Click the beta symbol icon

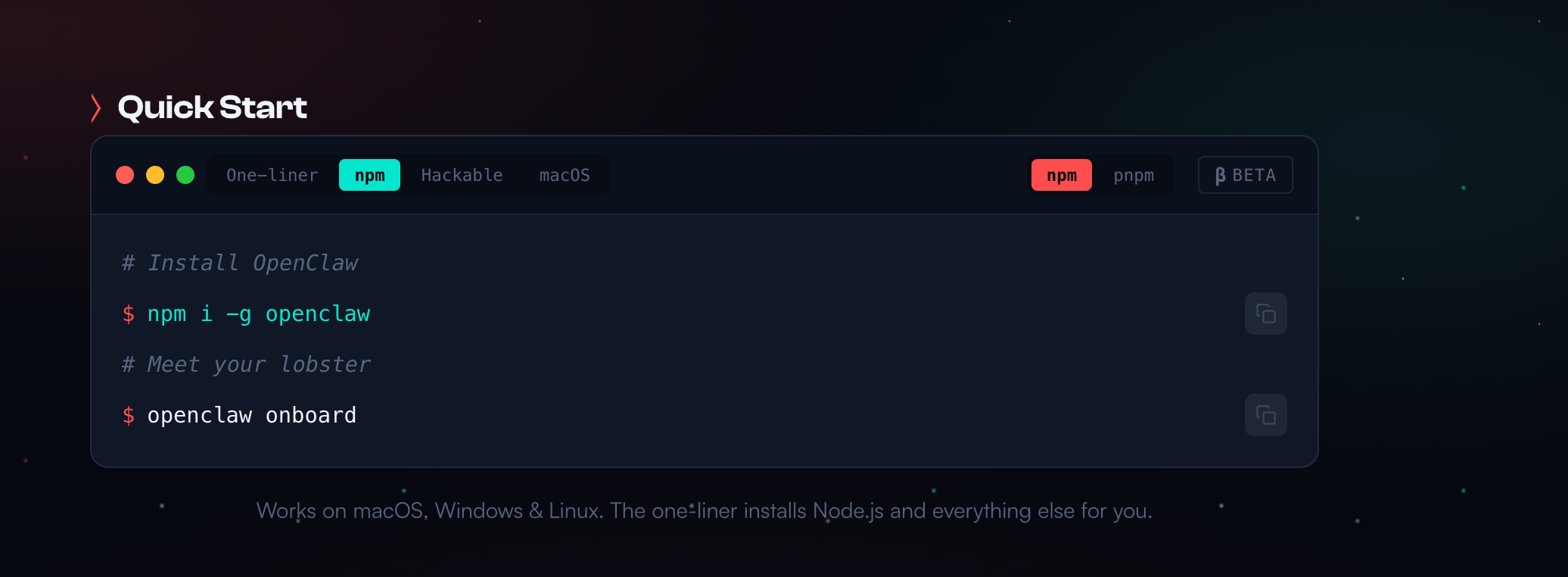pyautogui.click(x=1220, y=176)
